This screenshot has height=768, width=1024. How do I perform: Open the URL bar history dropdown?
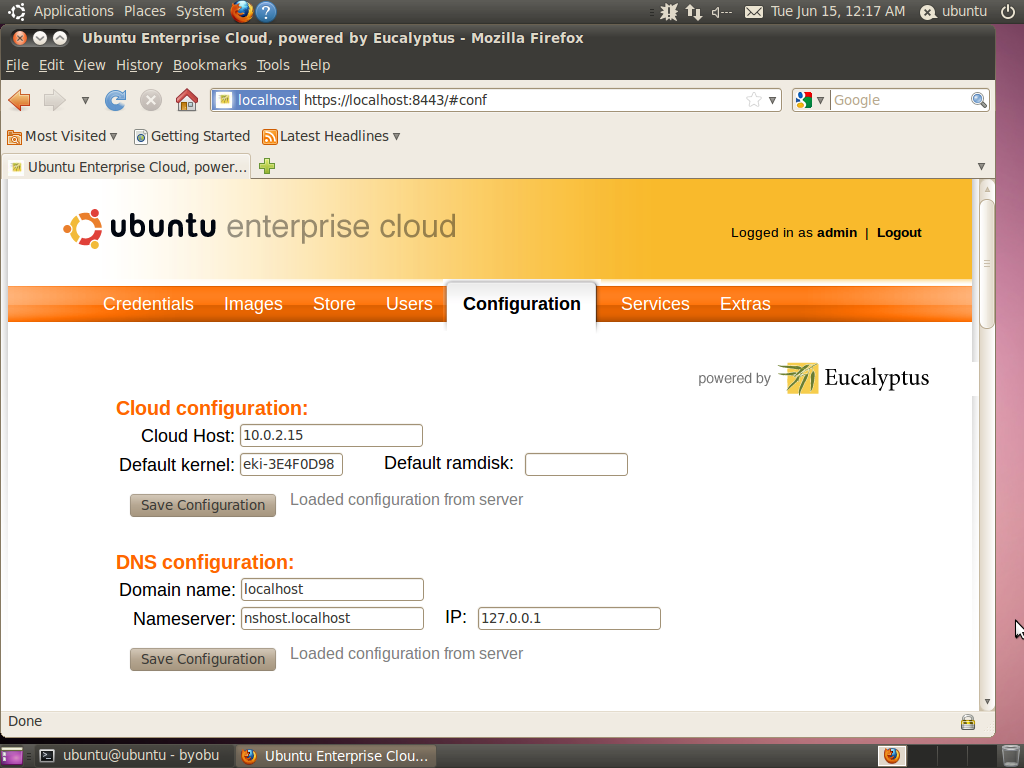pyautogui.click(x=773, y=101)
